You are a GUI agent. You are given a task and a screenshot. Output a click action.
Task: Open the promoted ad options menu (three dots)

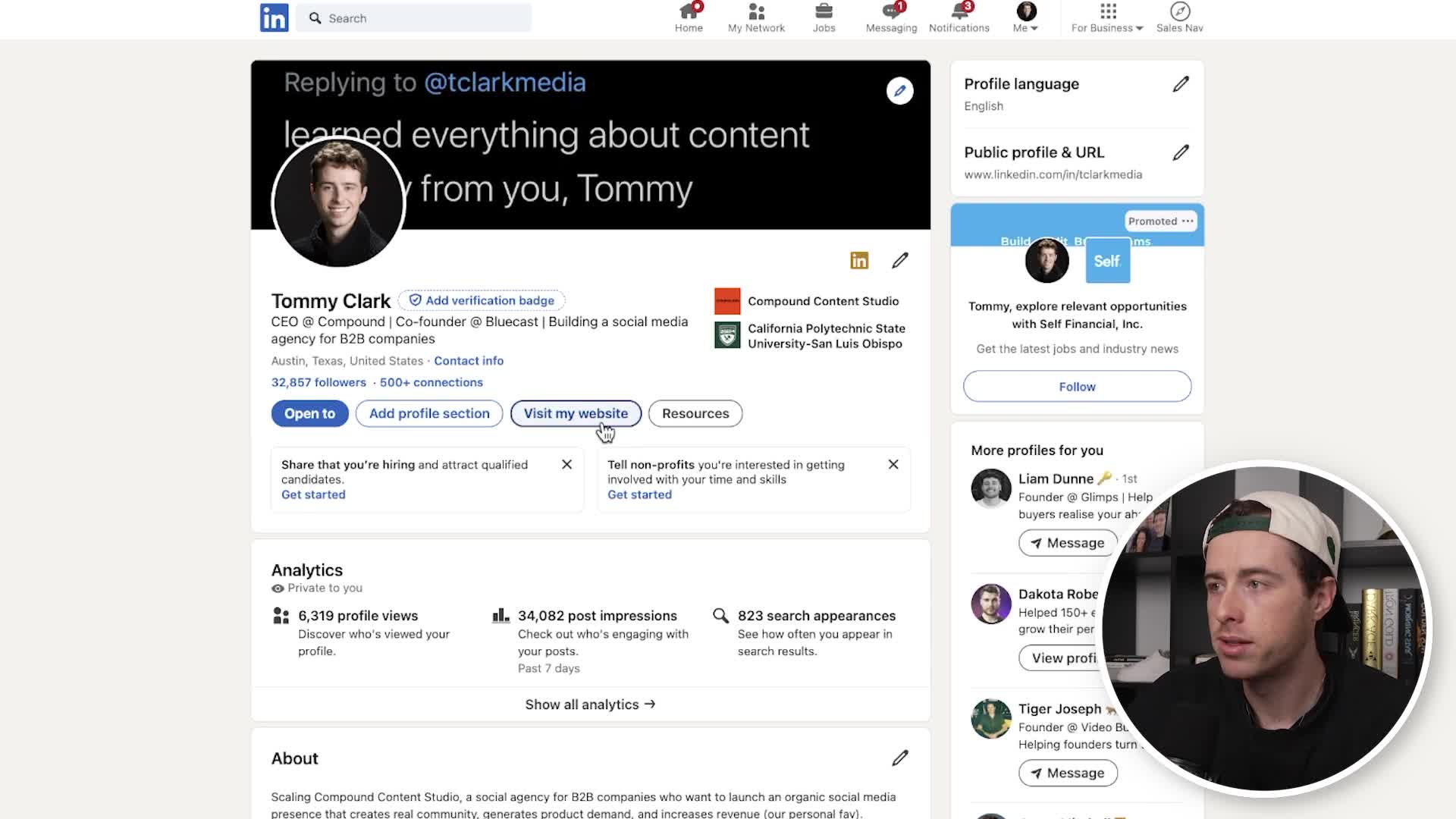point(1188,221)
